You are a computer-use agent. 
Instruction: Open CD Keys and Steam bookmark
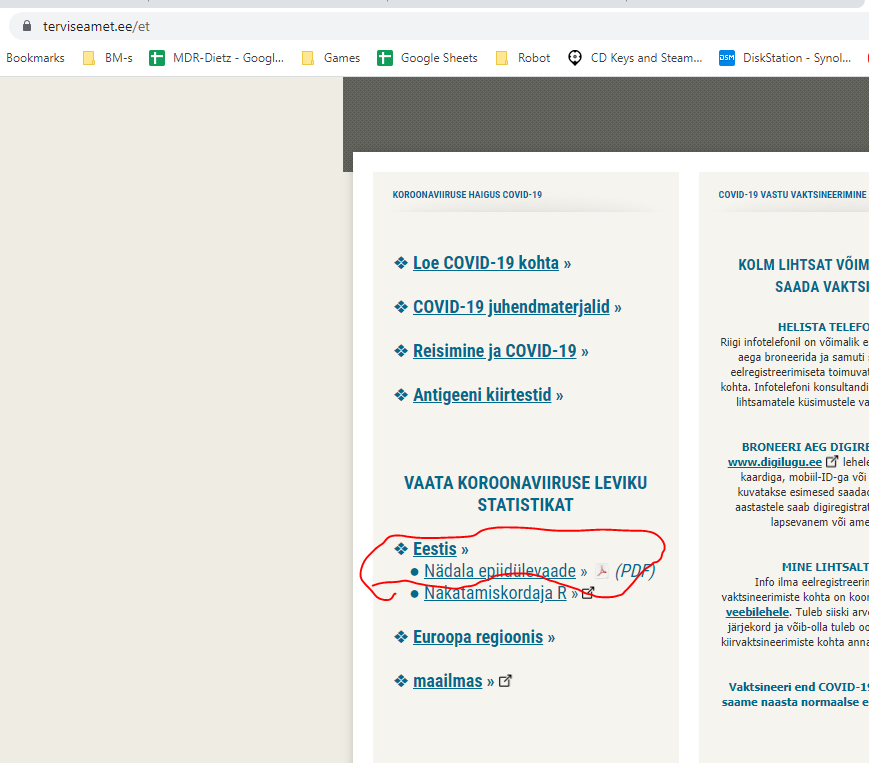635,58
